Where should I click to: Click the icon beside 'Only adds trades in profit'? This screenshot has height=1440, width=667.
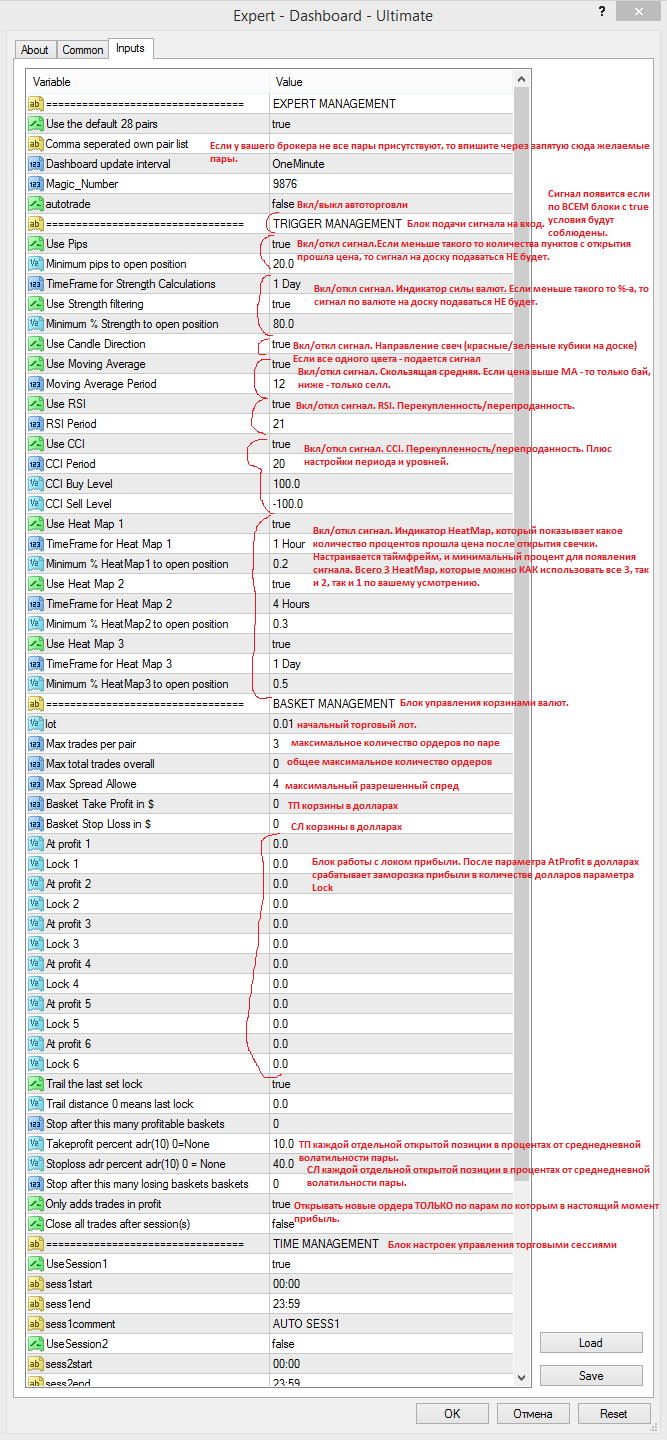pyautogui.click(x=36, y=1204)
